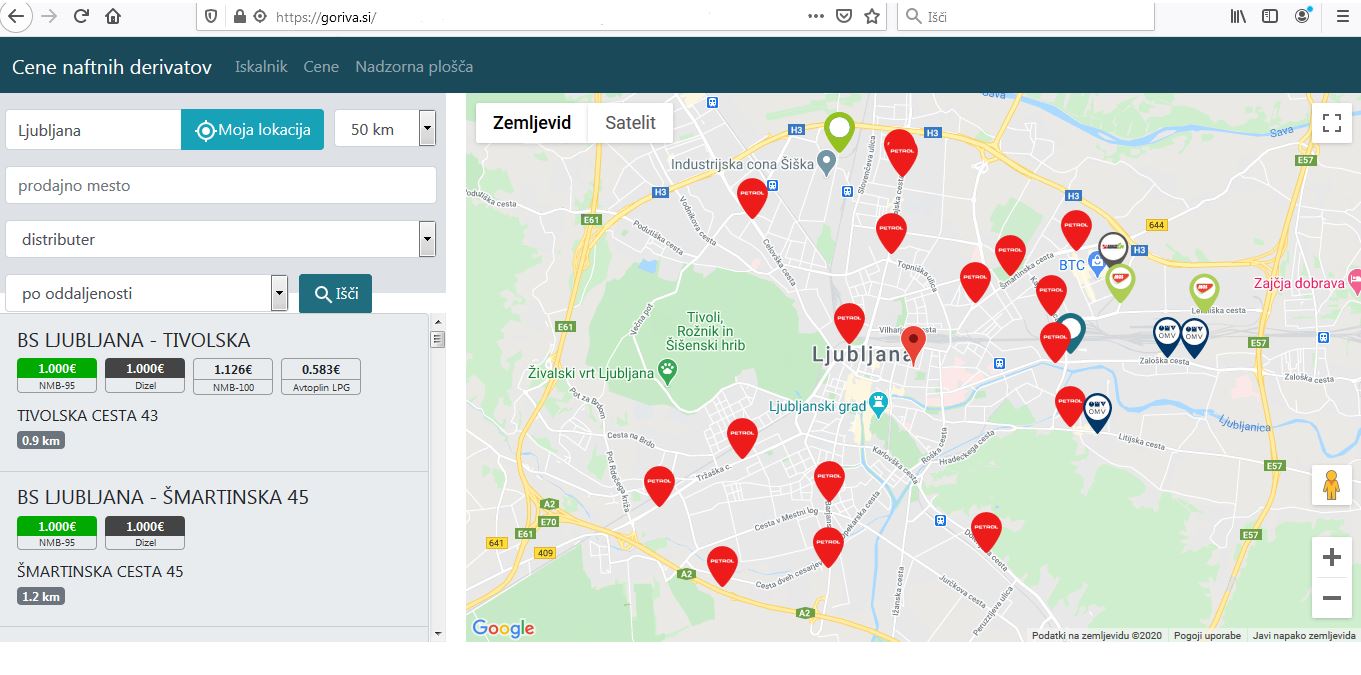Zoom out with the map minus button
The height and width of the screenshot is (675, 1361).
(x=1331, y=598)
